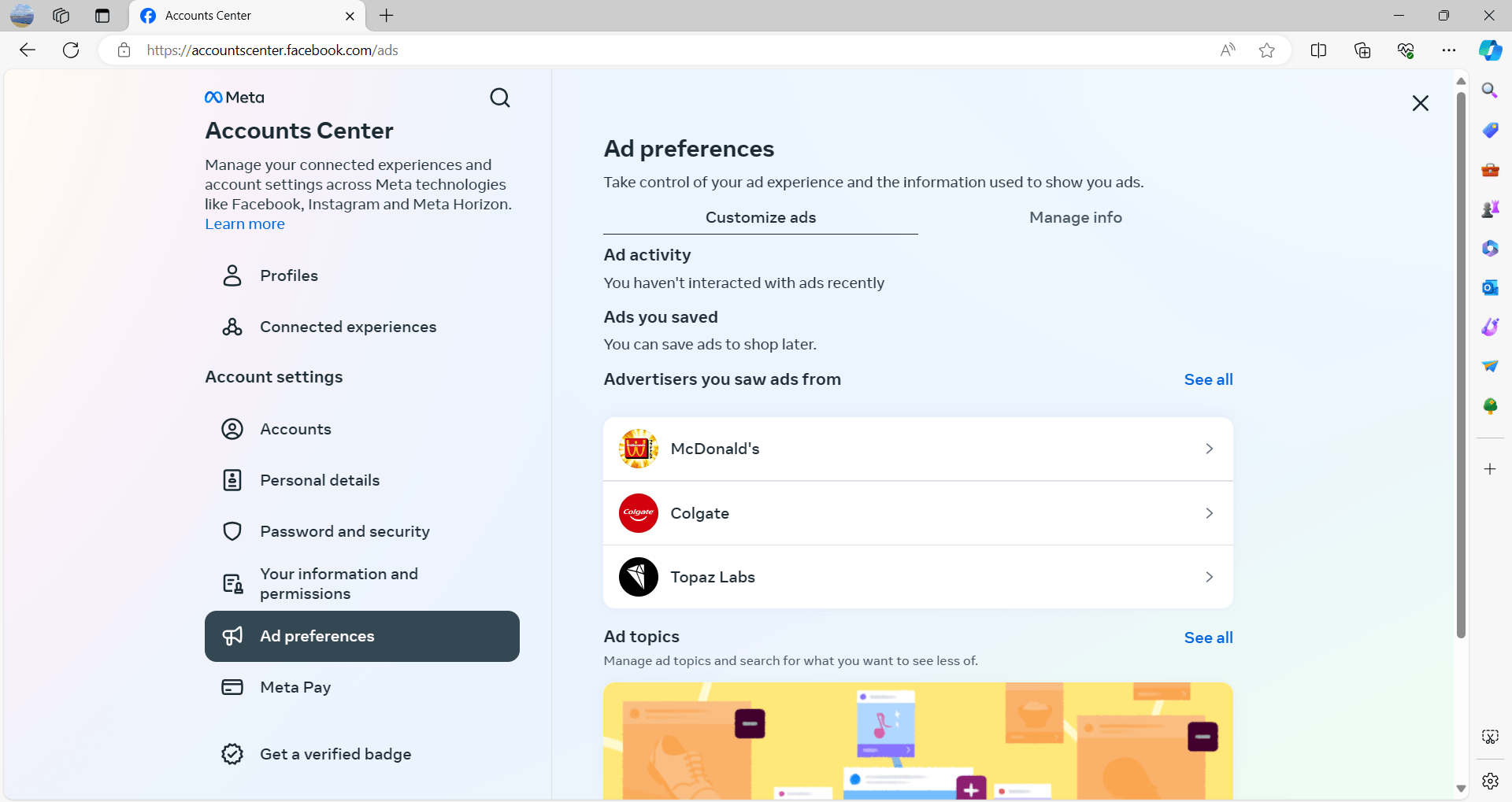Image resolution: width=1512 pixels, height=802 pixels.
Task: See all advertisers you saw ads from
Action: pyautogui.click(x=1208, y=379)
